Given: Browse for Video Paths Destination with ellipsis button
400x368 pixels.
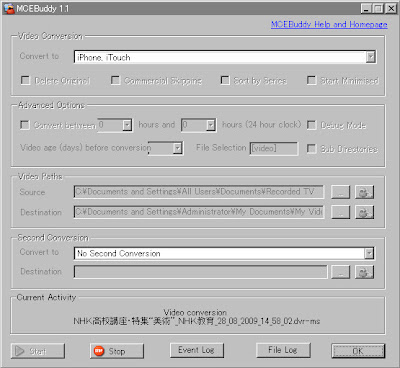Looking at the screenshot, I should 340,212.
